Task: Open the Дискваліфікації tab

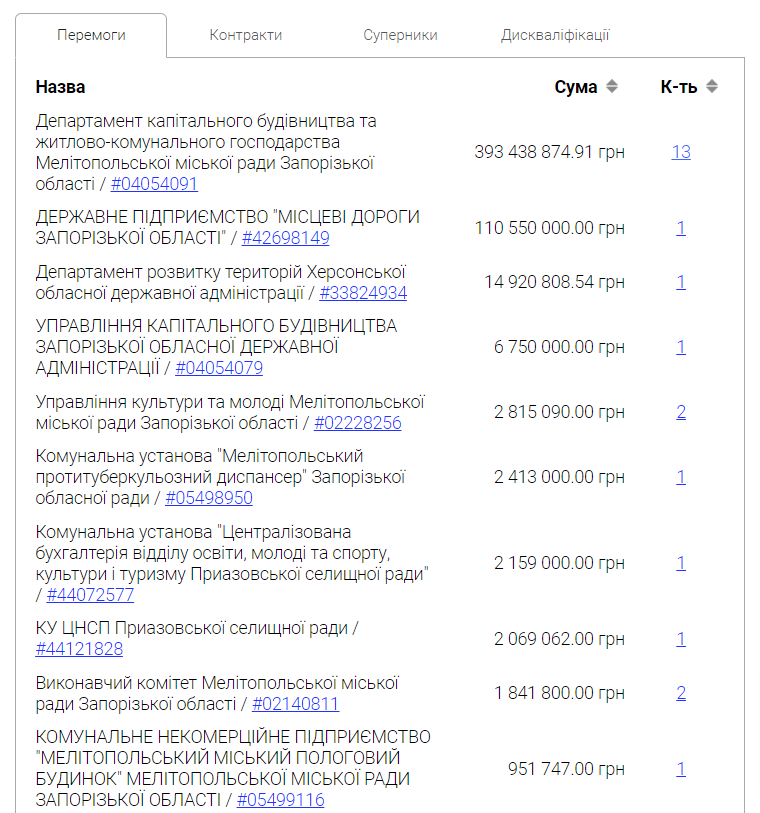Action: click(x=555, y=35)
